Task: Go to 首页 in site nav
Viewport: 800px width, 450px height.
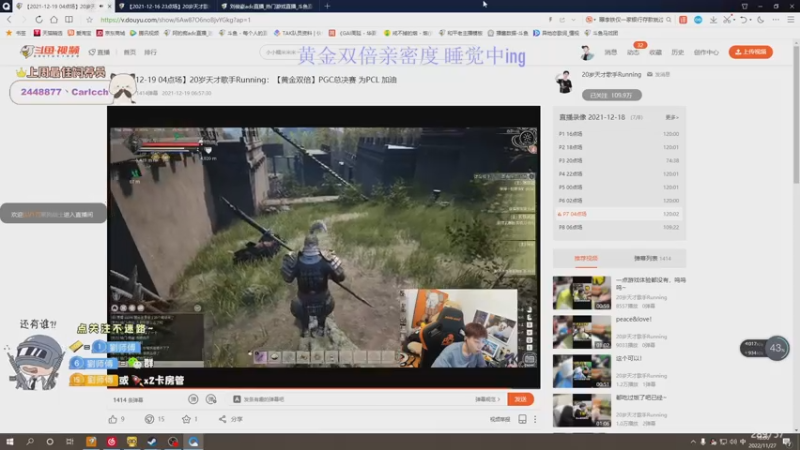Action: pos(130,52)
